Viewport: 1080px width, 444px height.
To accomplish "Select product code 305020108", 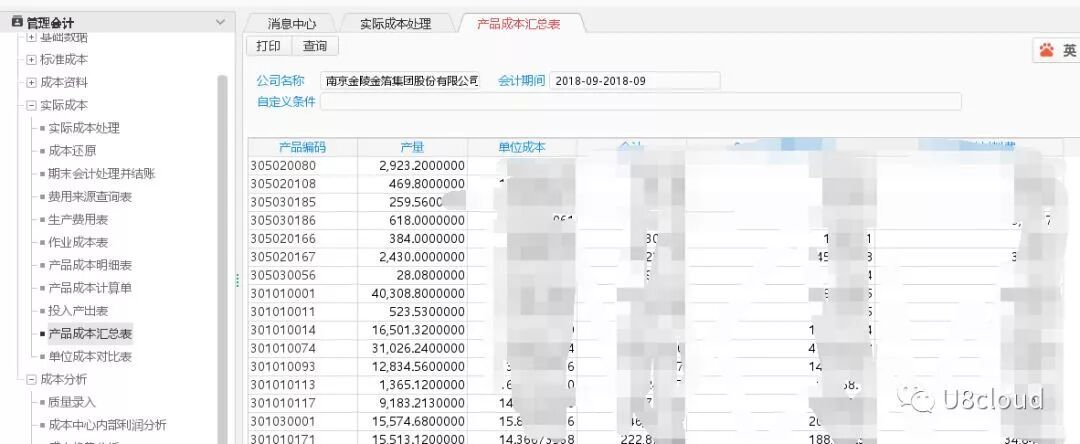I will coord(282,184).
